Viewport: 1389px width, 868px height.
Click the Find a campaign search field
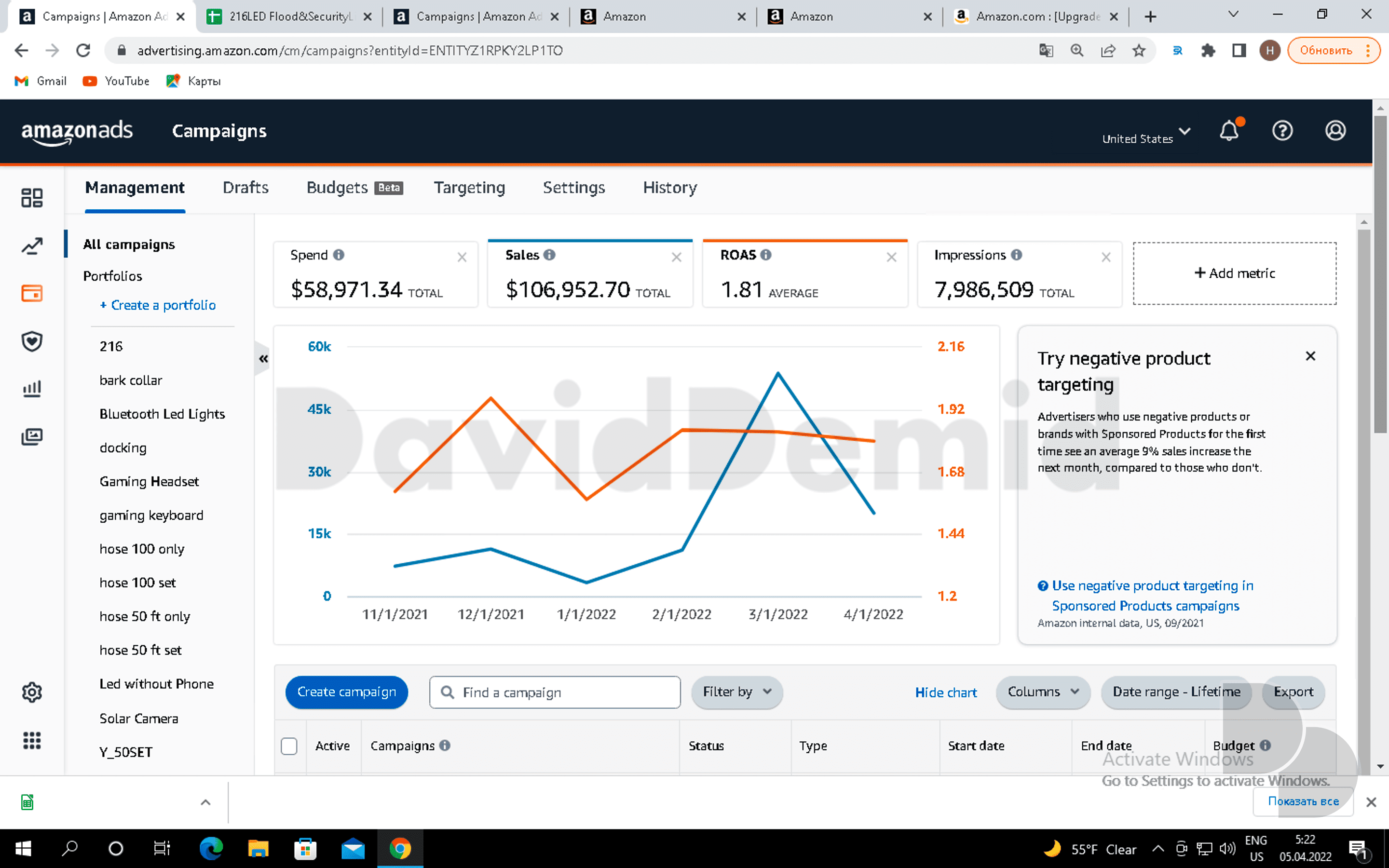[x=555, y=692]
